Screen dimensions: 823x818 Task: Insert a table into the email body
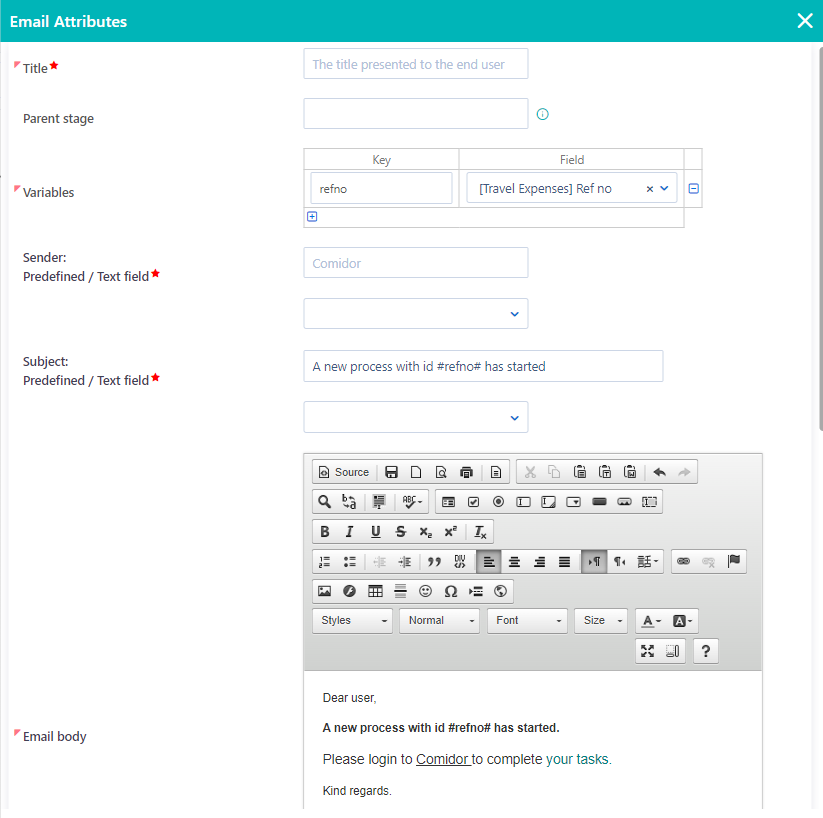pos(374,591)
